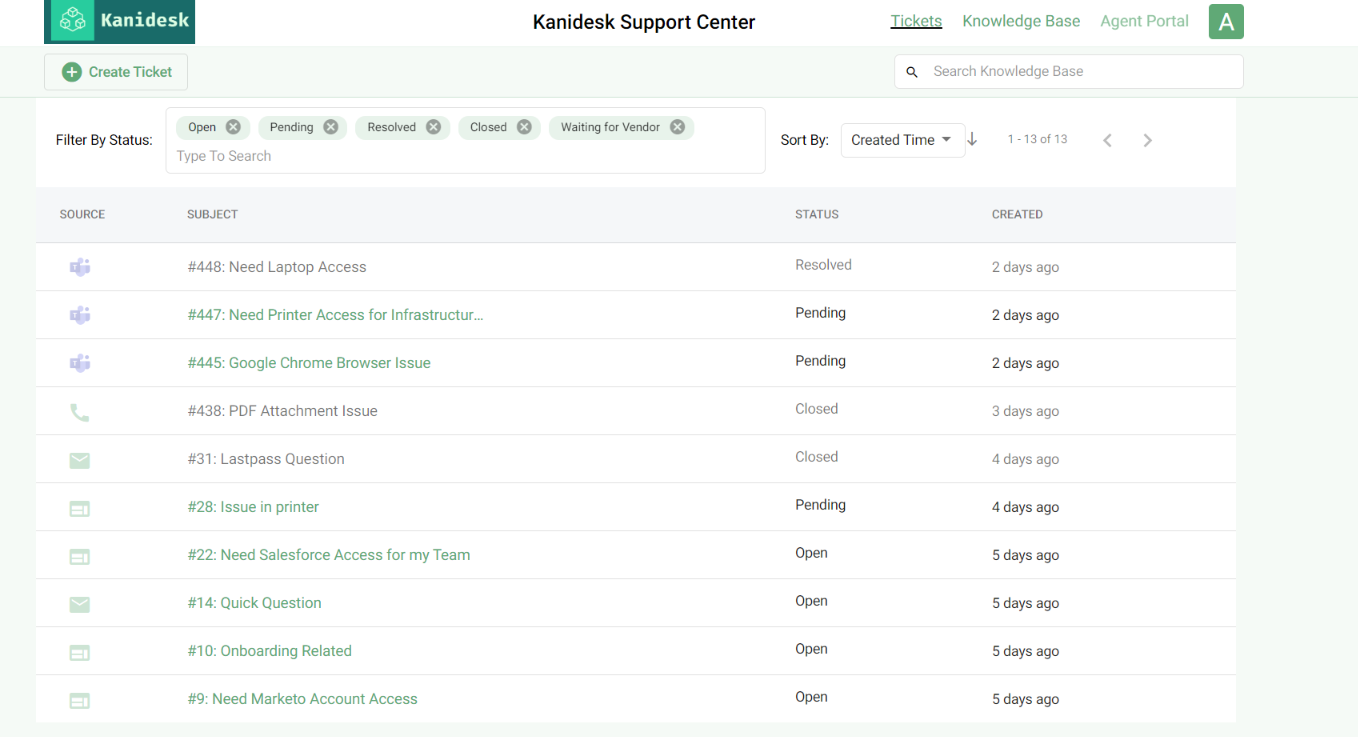Go to the Agent Portal

[x=1144, y=21]
